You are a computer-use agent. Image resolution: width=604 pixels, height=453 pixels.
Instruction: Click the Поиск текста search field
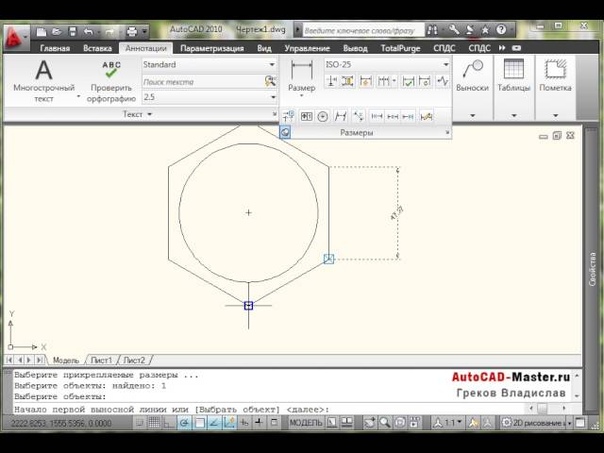coord(203,82)
